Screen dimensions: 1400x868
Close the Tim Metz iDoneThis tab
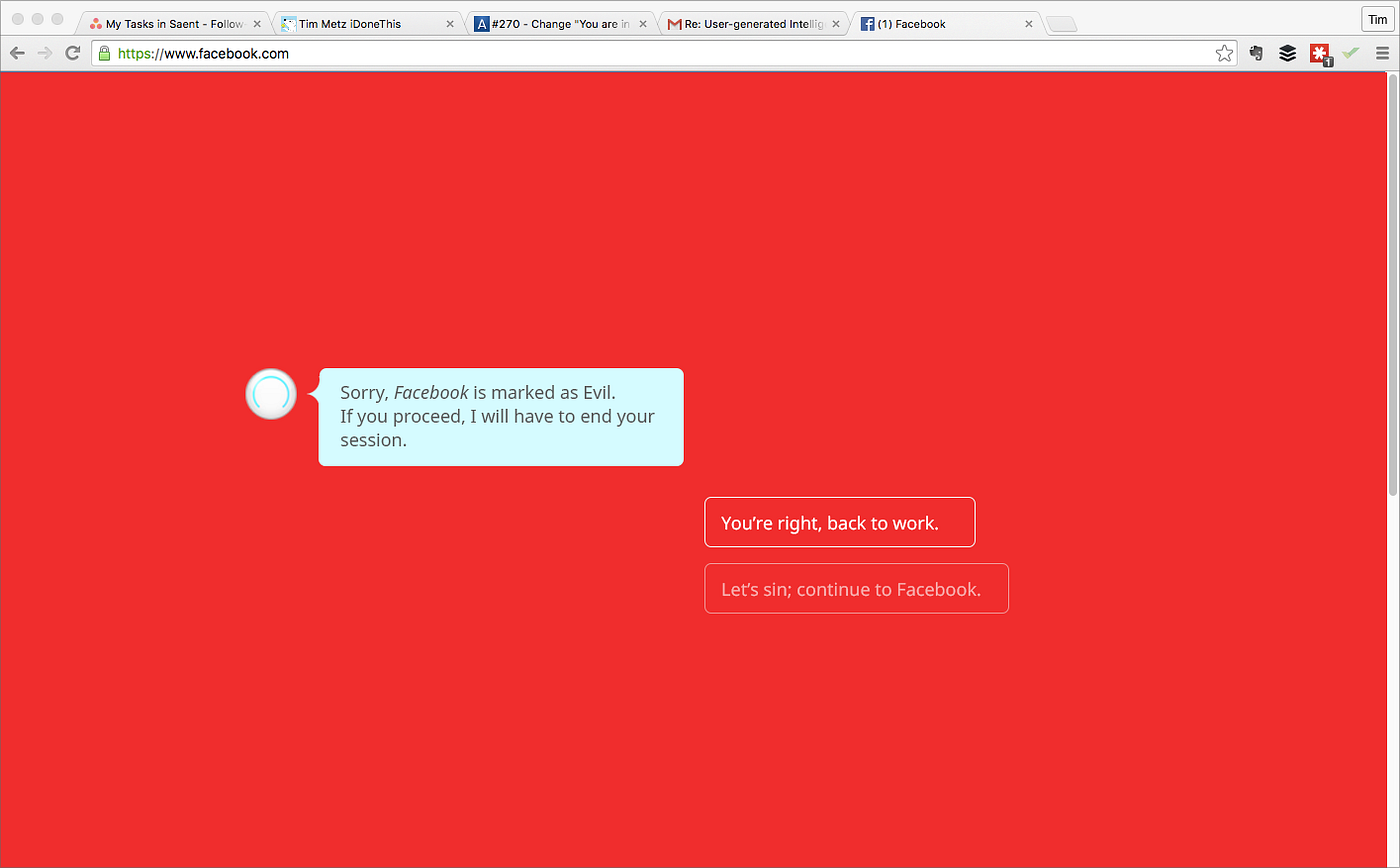point(450,24)
